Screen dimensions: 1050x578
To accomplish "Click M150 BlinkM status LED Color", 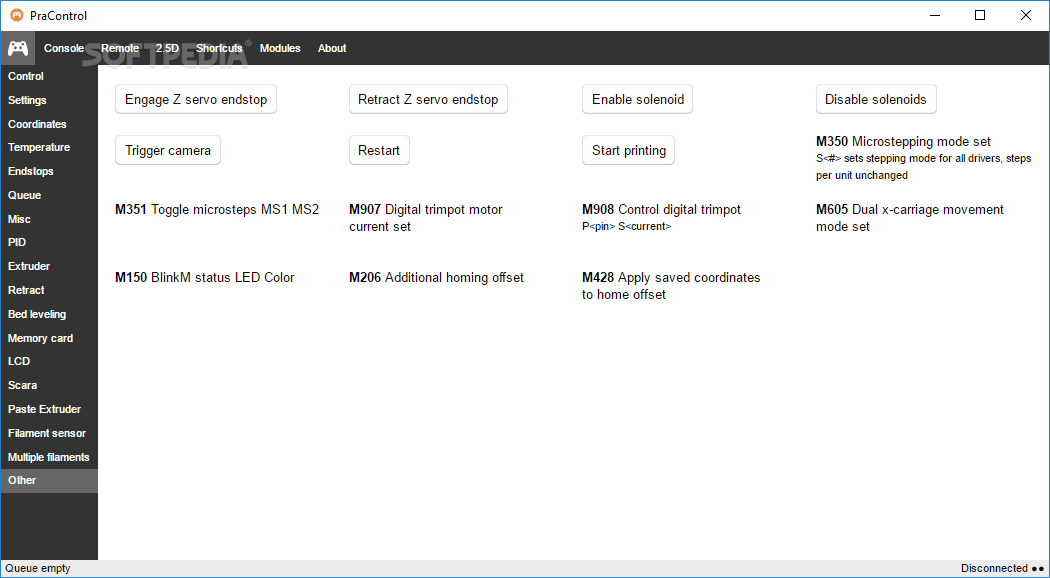I will 205,277.
